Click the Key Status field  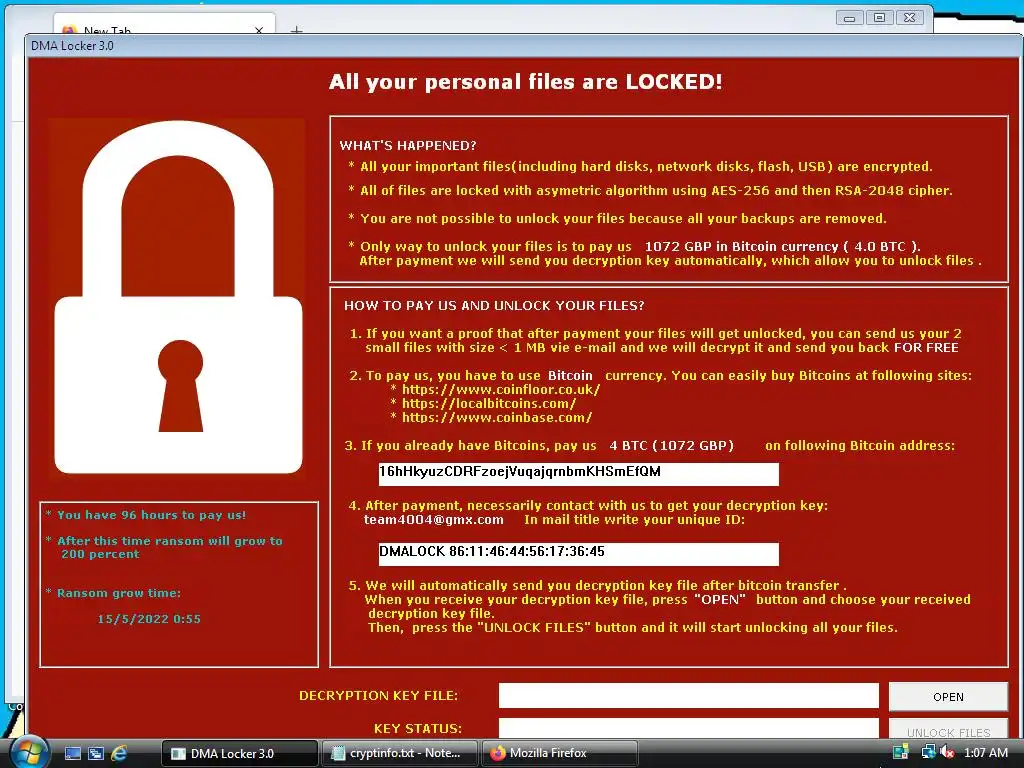(x=688, y=728)
